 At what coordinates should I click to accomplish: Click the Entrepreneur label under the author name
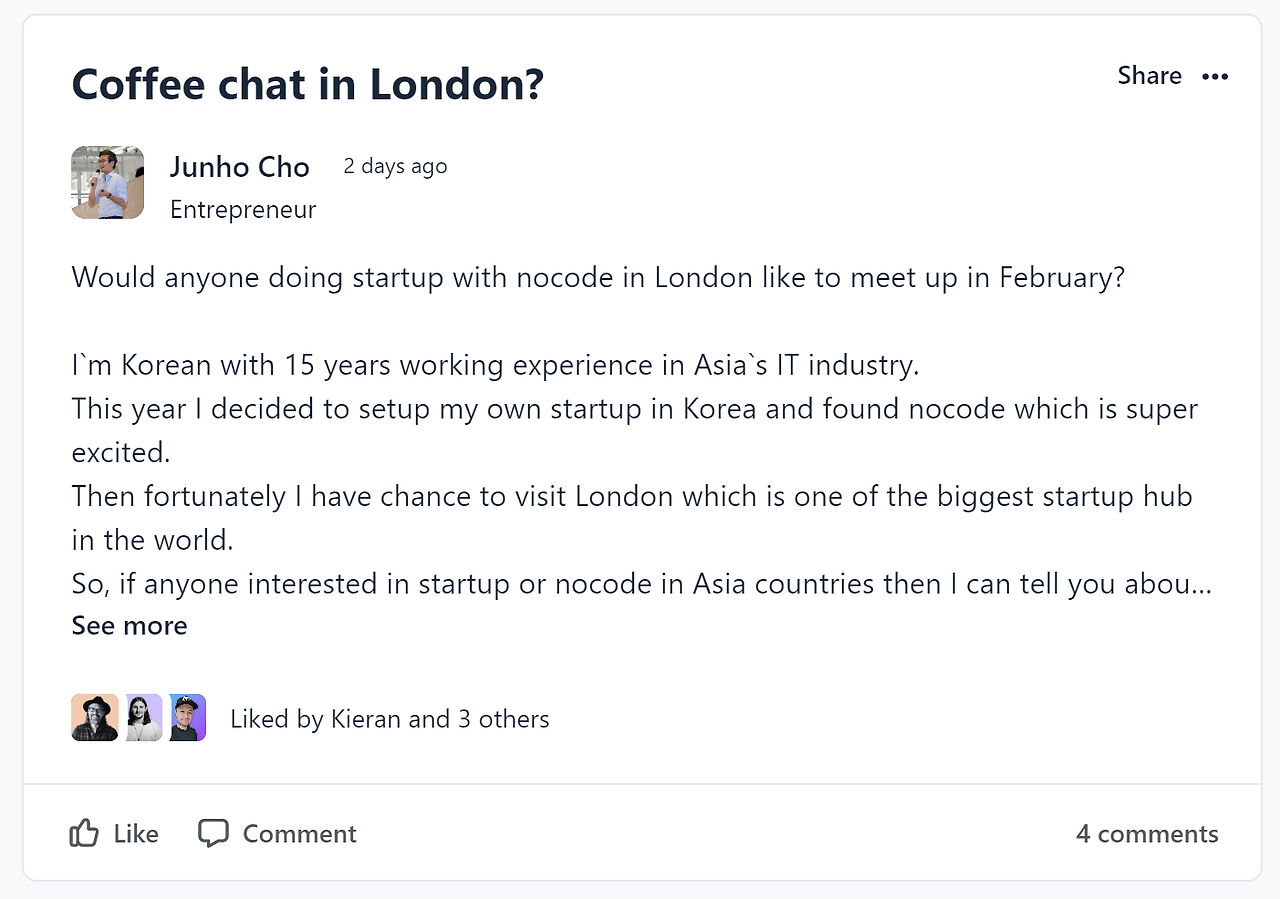click(x=243, y=209)
